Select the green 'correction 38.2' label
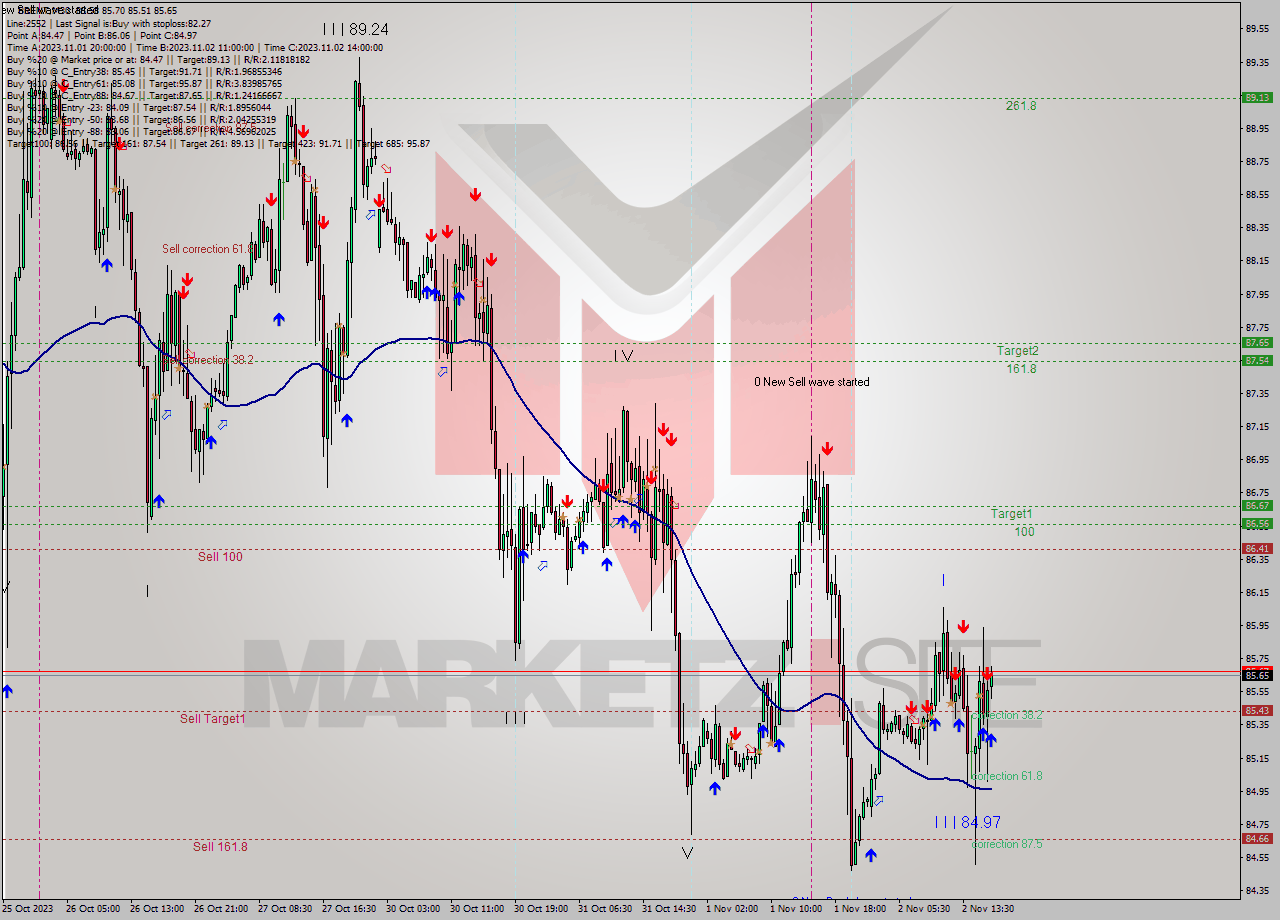 click(1006, 716)
